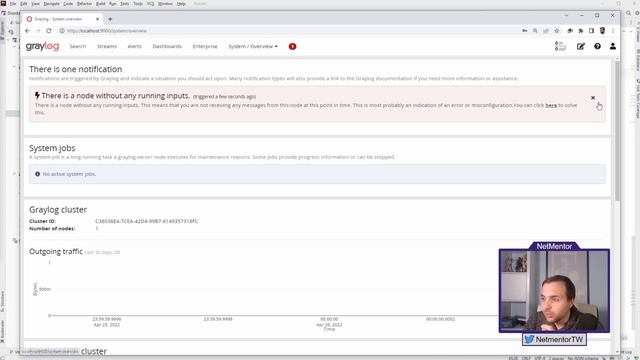Open the Alerts page

(134, 47)
